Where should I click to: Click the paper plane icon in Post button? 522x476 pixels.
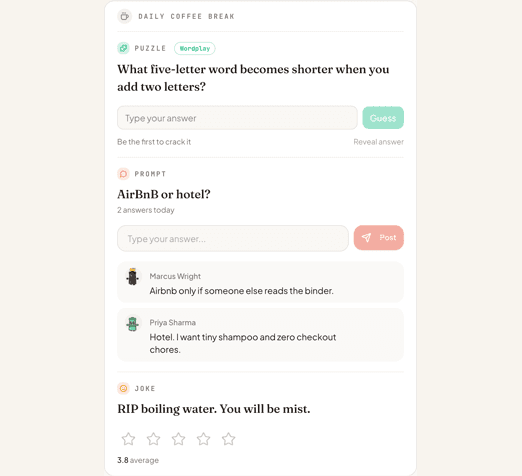pos(366,238)
